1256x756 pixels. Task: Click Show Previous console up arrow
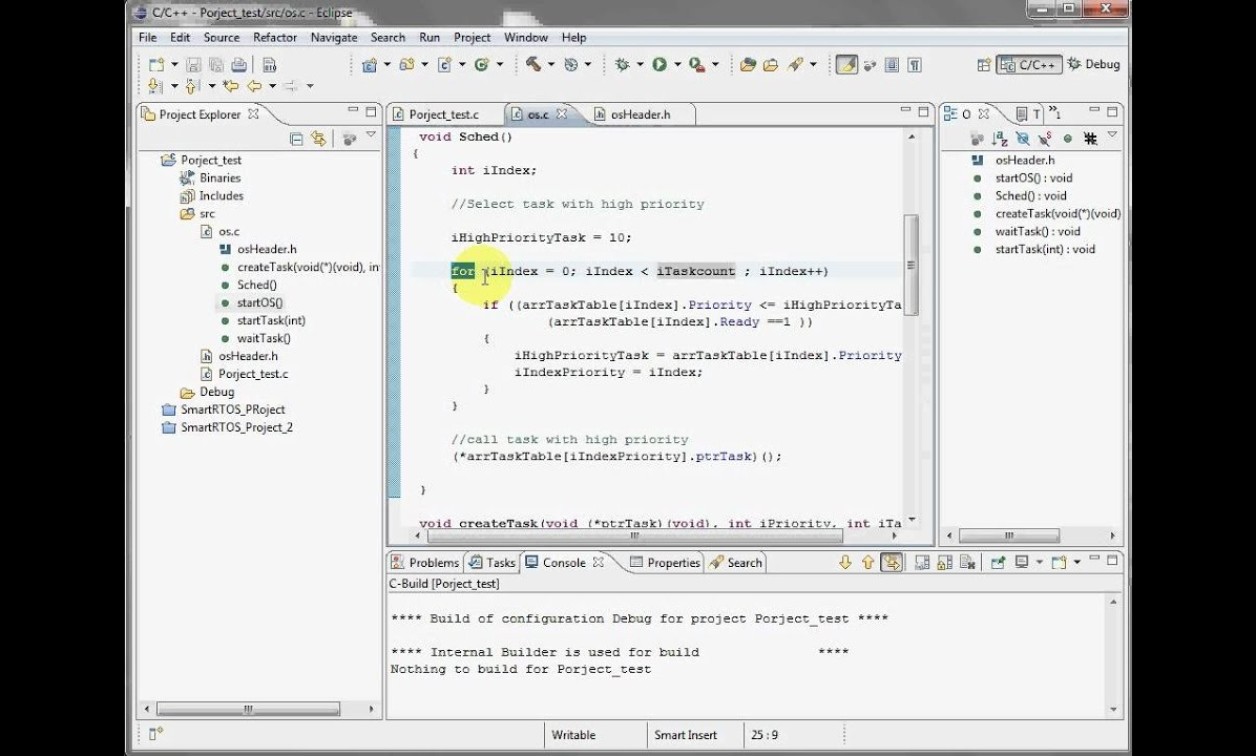coord(868,563)
